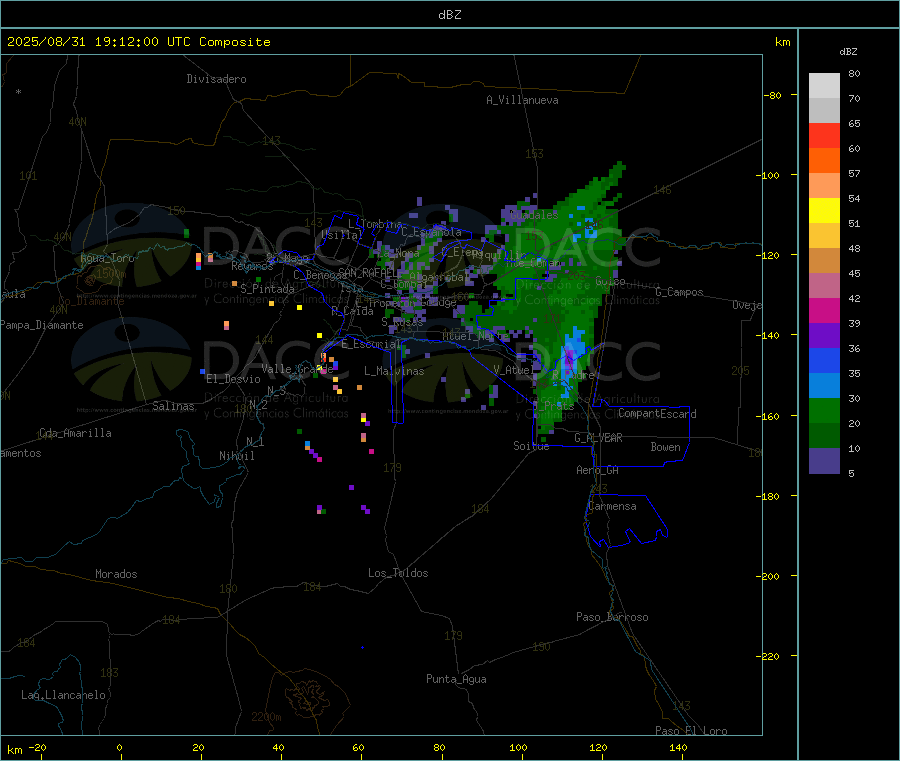This screenshot has width=900, height=761.
Task: Select the 42 dBZ magenta color swatch
Action: 824,310
